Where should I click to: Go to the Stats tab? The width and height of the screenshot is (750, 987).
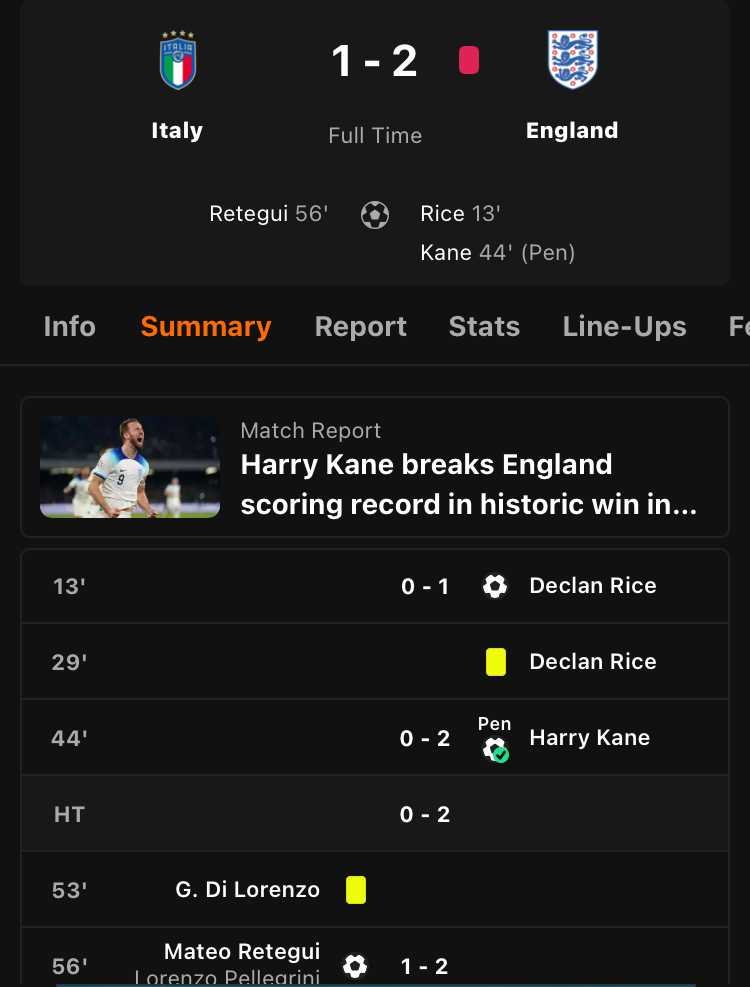pyautogui.click(x=484, y=327)
